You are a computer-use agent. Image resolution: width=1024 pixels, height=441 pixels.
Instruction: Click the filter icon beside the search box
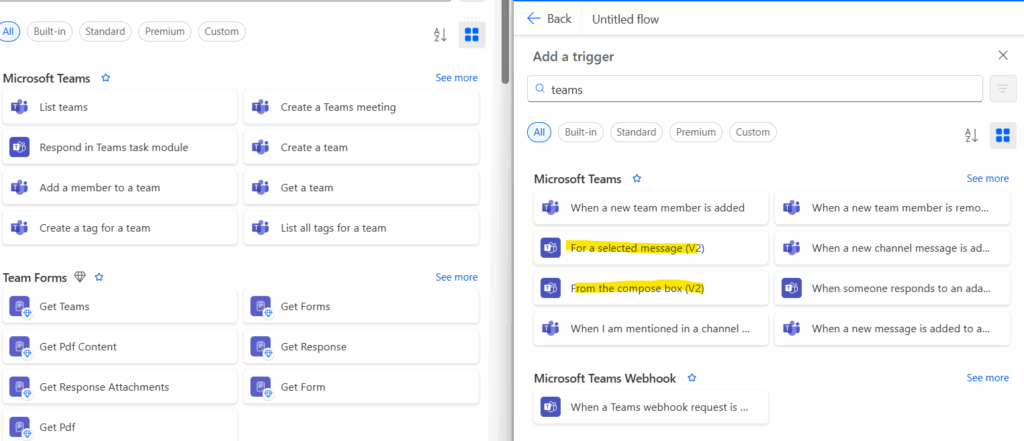(x=1002, y=89)
